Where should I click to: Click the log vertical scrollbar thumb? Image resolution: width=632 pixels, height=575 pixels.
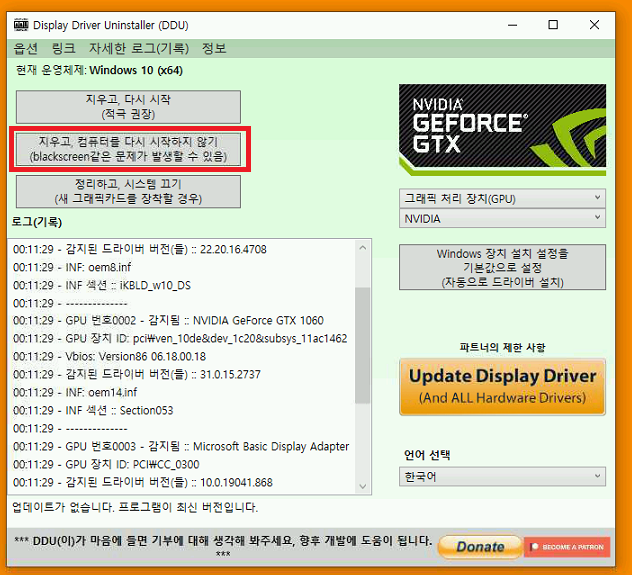click(x=363, y=345)
